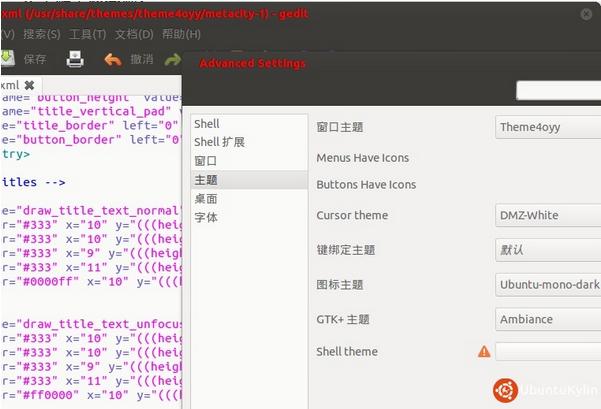This screenshot has width=601, height=409.
Task: Click the 键绑定主题 label
Action: coord(345,250)
